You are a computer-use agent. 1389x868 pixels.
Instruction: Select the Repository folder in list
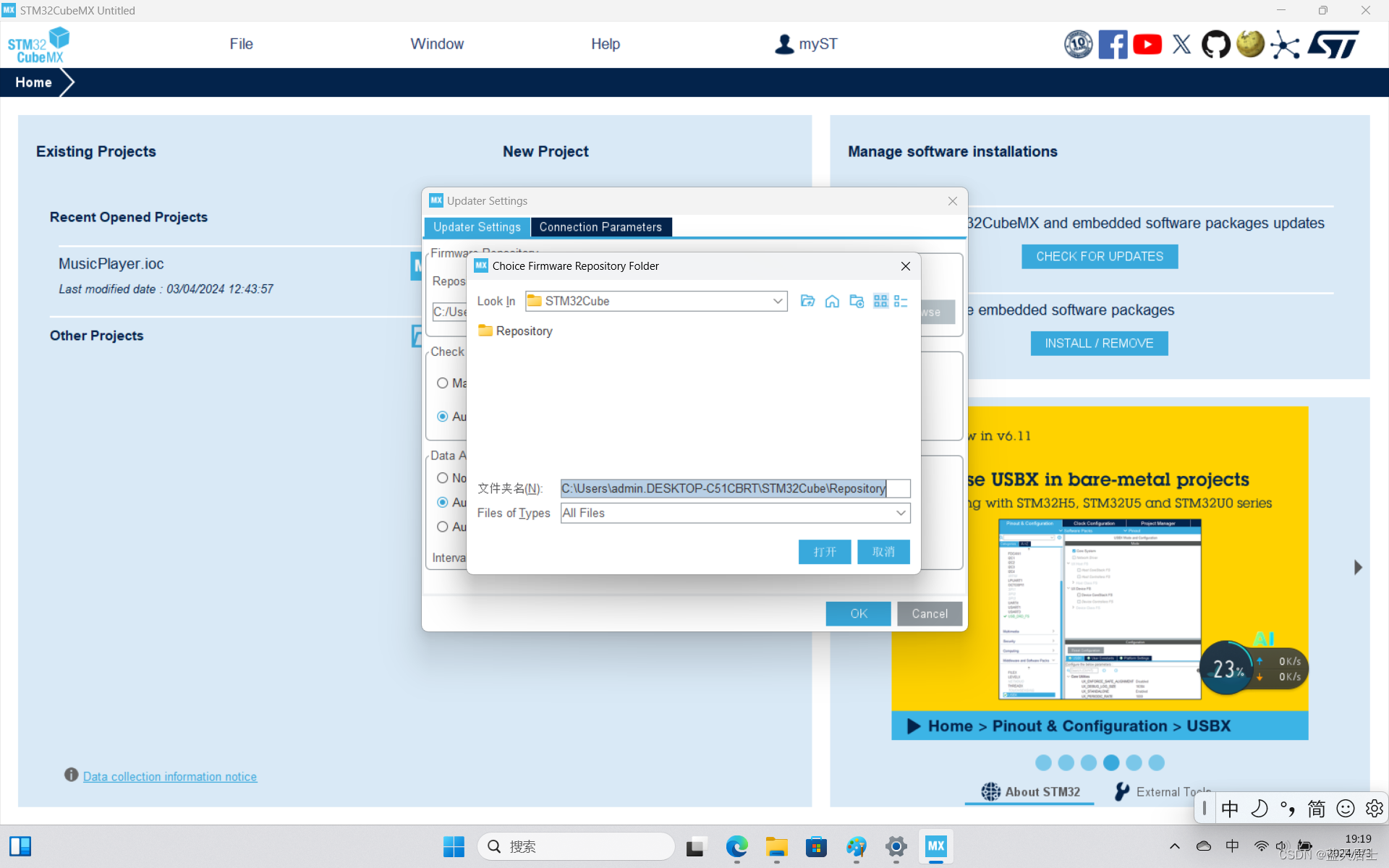coord(517,331)
